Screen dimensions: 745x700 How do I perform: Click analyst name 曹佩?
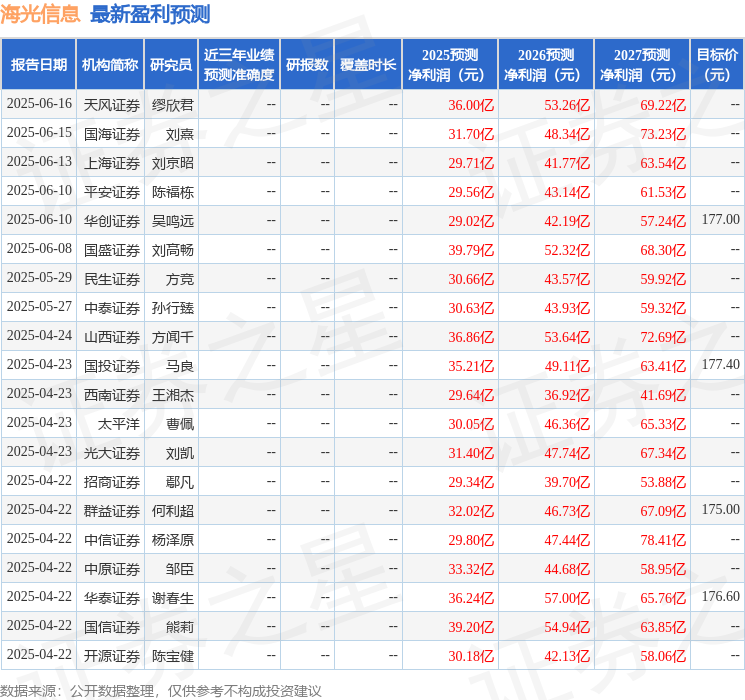[180, 424]
